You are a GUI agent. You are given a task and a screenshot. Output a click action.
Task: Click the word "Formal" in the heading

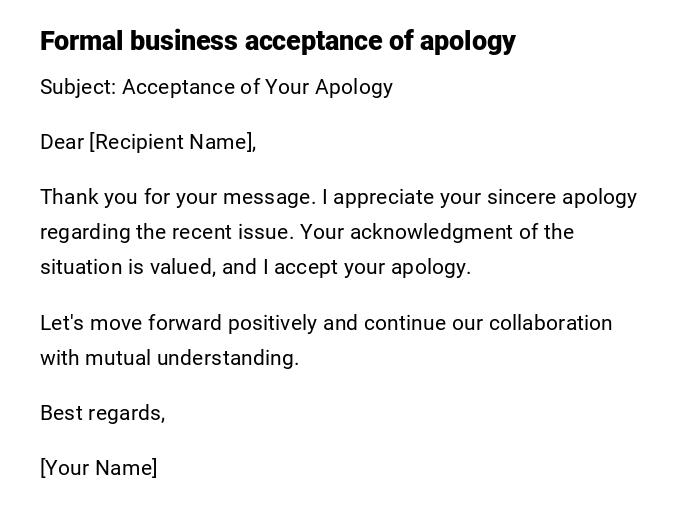pyautogui.click(x=82, y=41)
